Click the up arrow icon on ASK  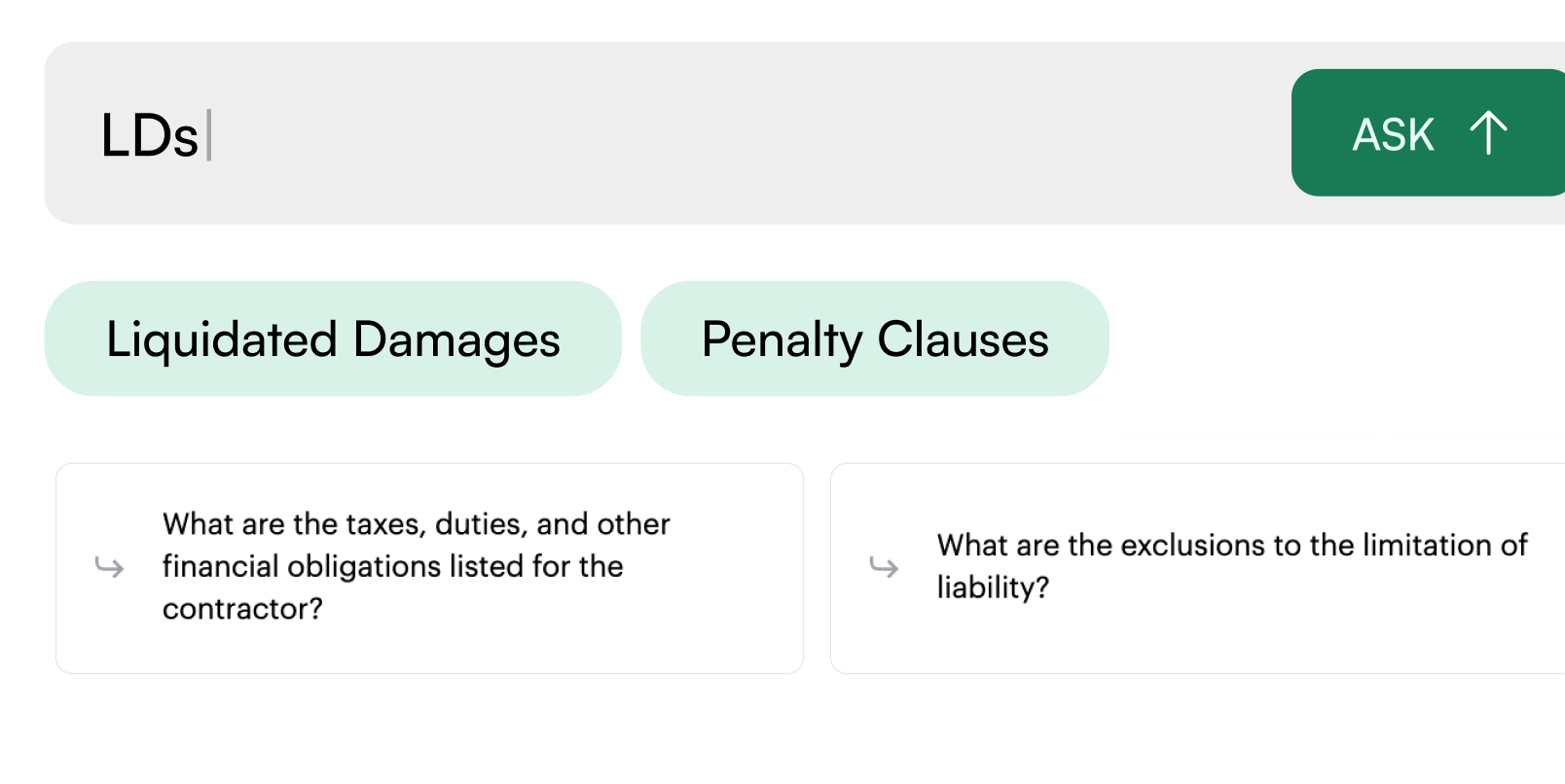click(1488, 133)
